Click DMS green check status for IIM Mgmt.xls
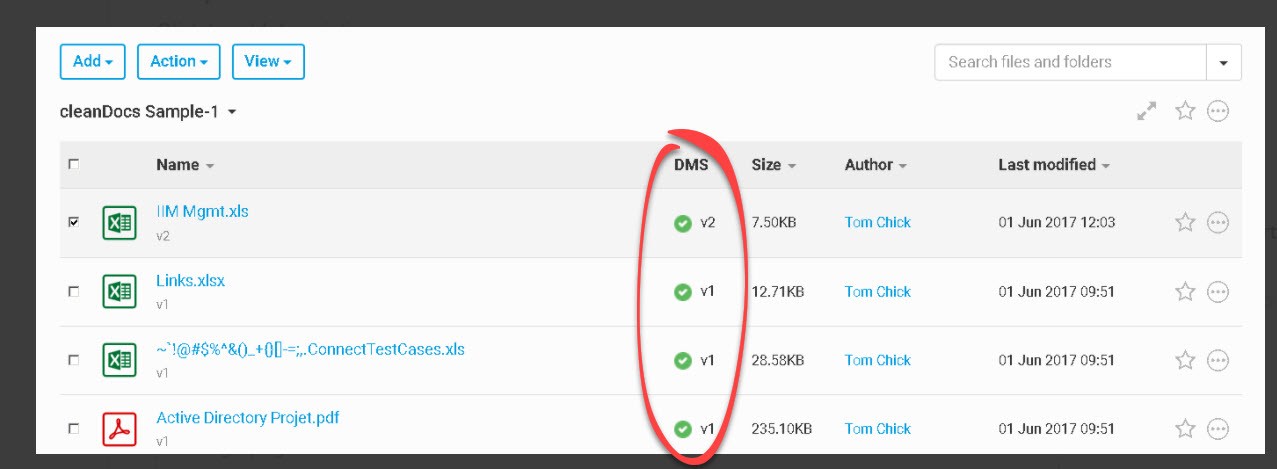Viewport: 1277px width, 469px height. [x=683, y=224]
